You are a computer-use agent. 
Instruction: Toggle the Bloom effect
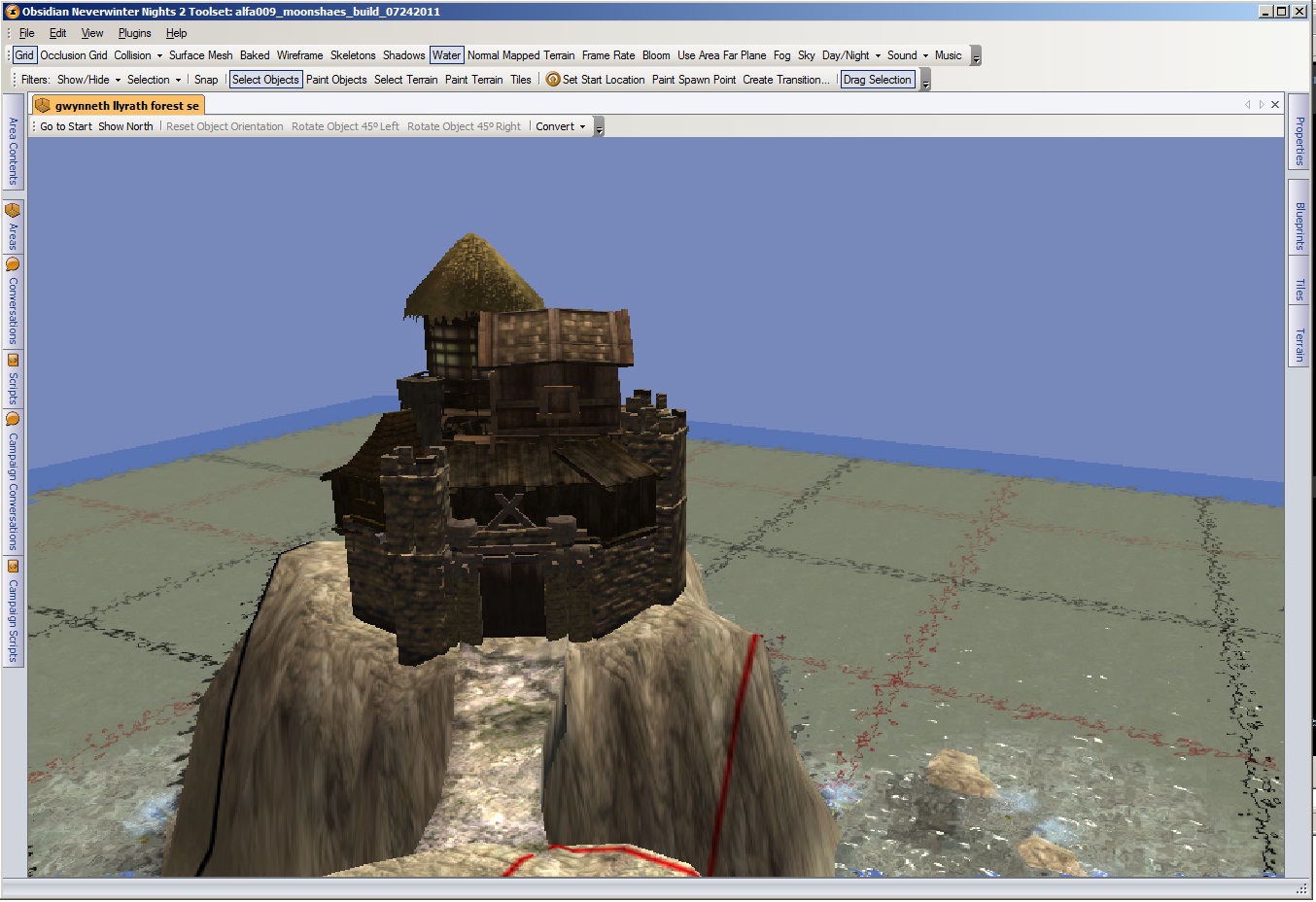pyautogui.click(x=656, y=55)
